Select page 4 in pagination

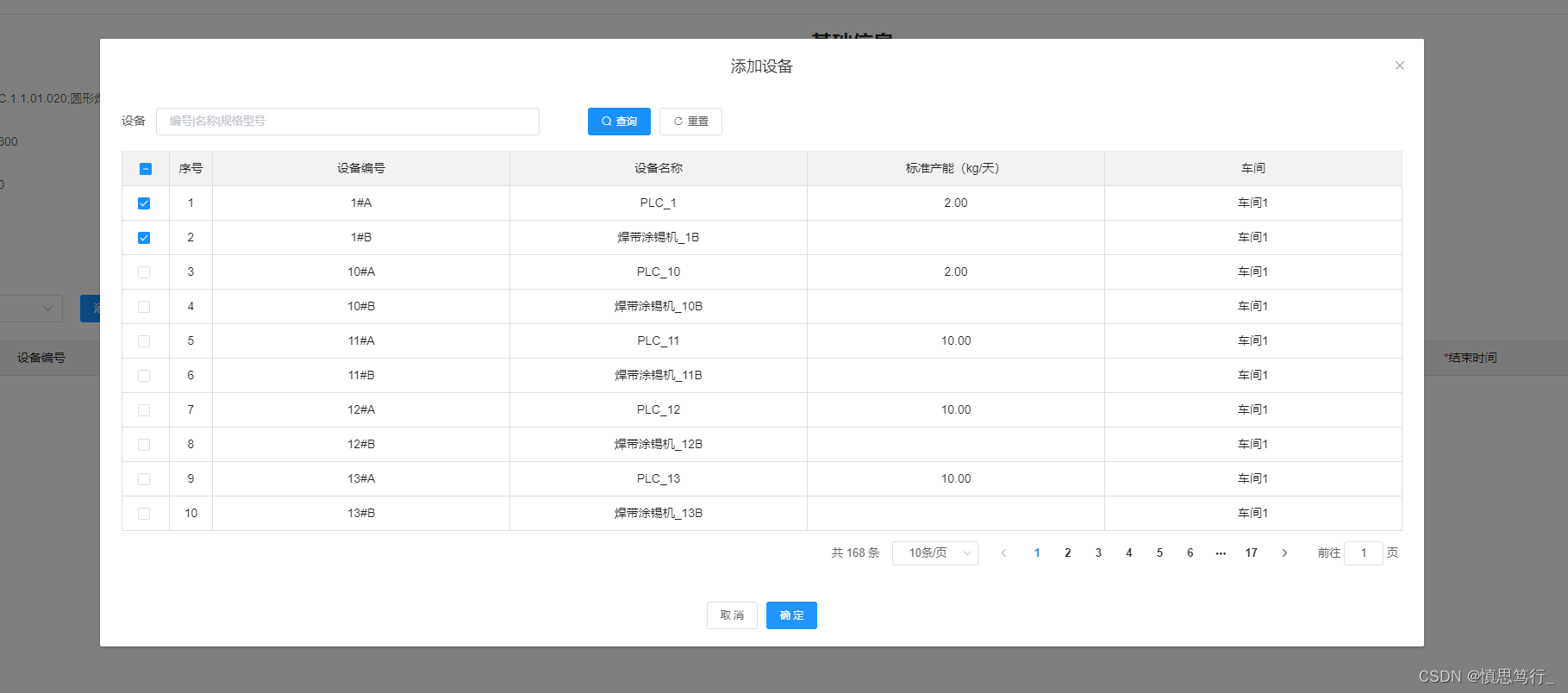[x=1129, y=553]
